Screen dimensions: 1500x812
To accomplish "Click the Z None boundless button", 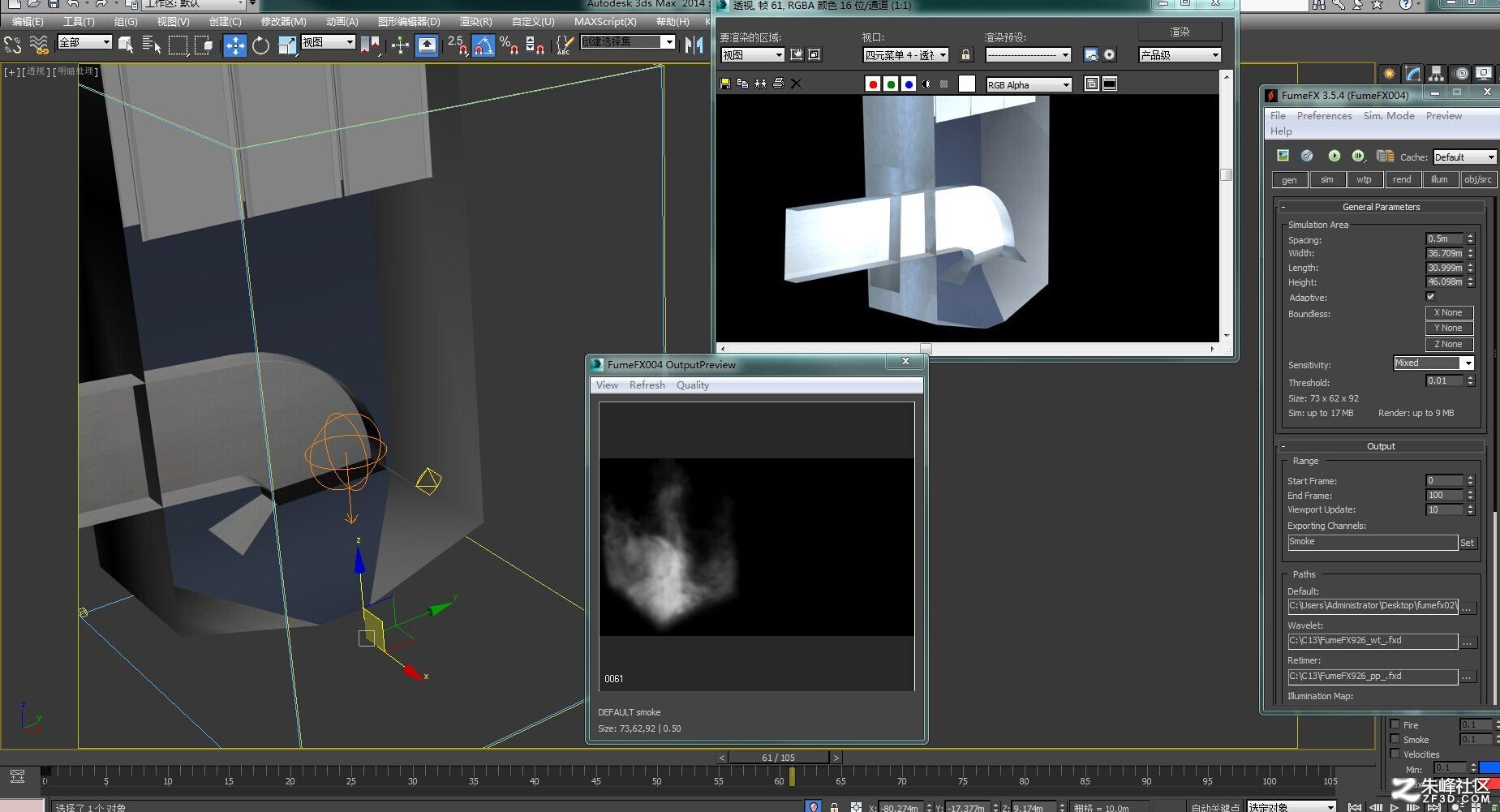I will click(1449, 344).
